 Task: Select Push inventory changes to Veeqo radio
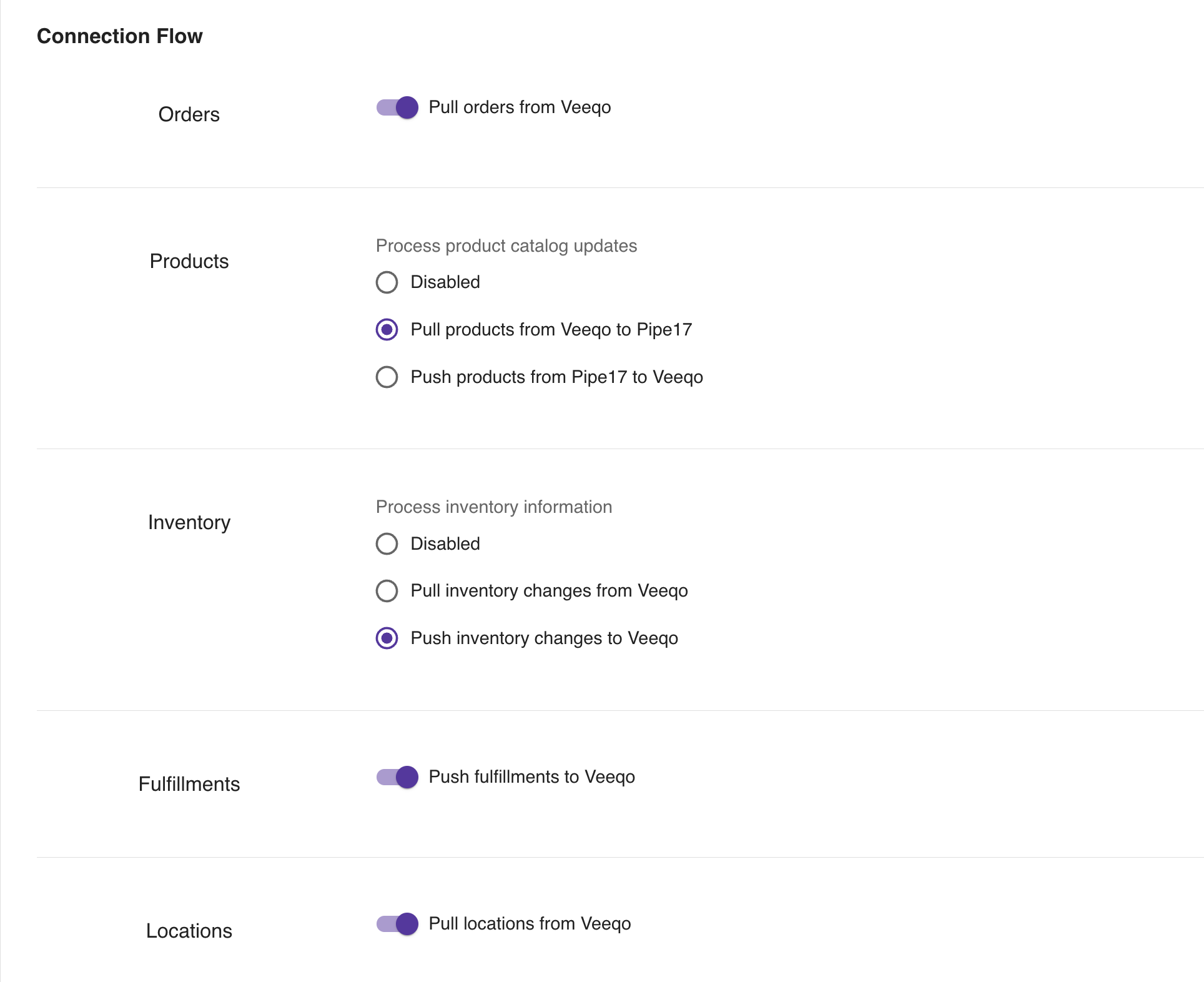tap(387, 638)
